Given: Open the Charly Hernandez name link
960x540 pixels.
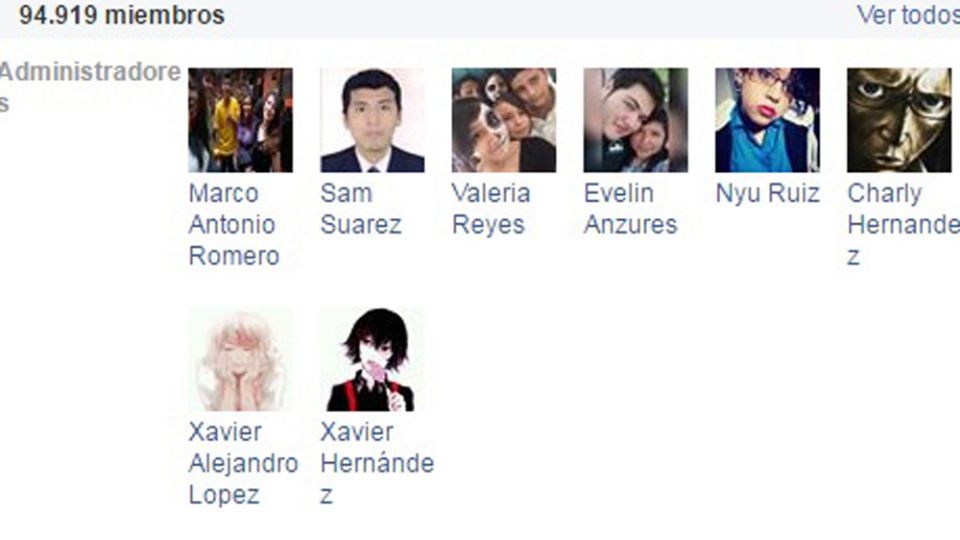Looking at the screenshot, I should tap(904, 225).
